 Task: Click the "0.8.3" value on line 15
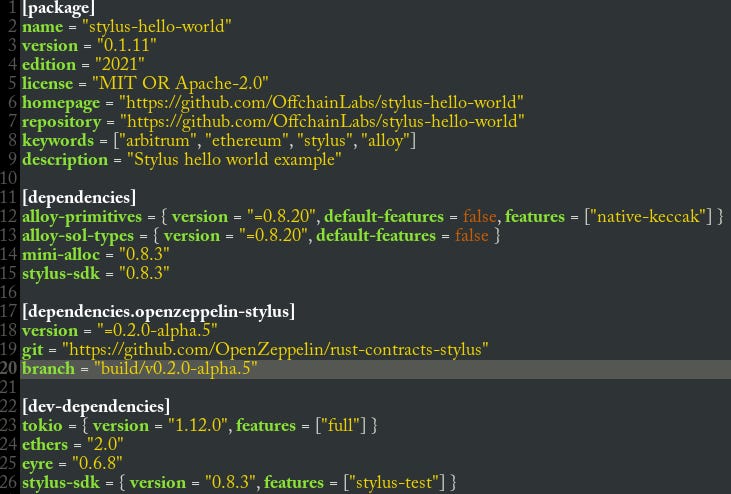coord(144,274)
